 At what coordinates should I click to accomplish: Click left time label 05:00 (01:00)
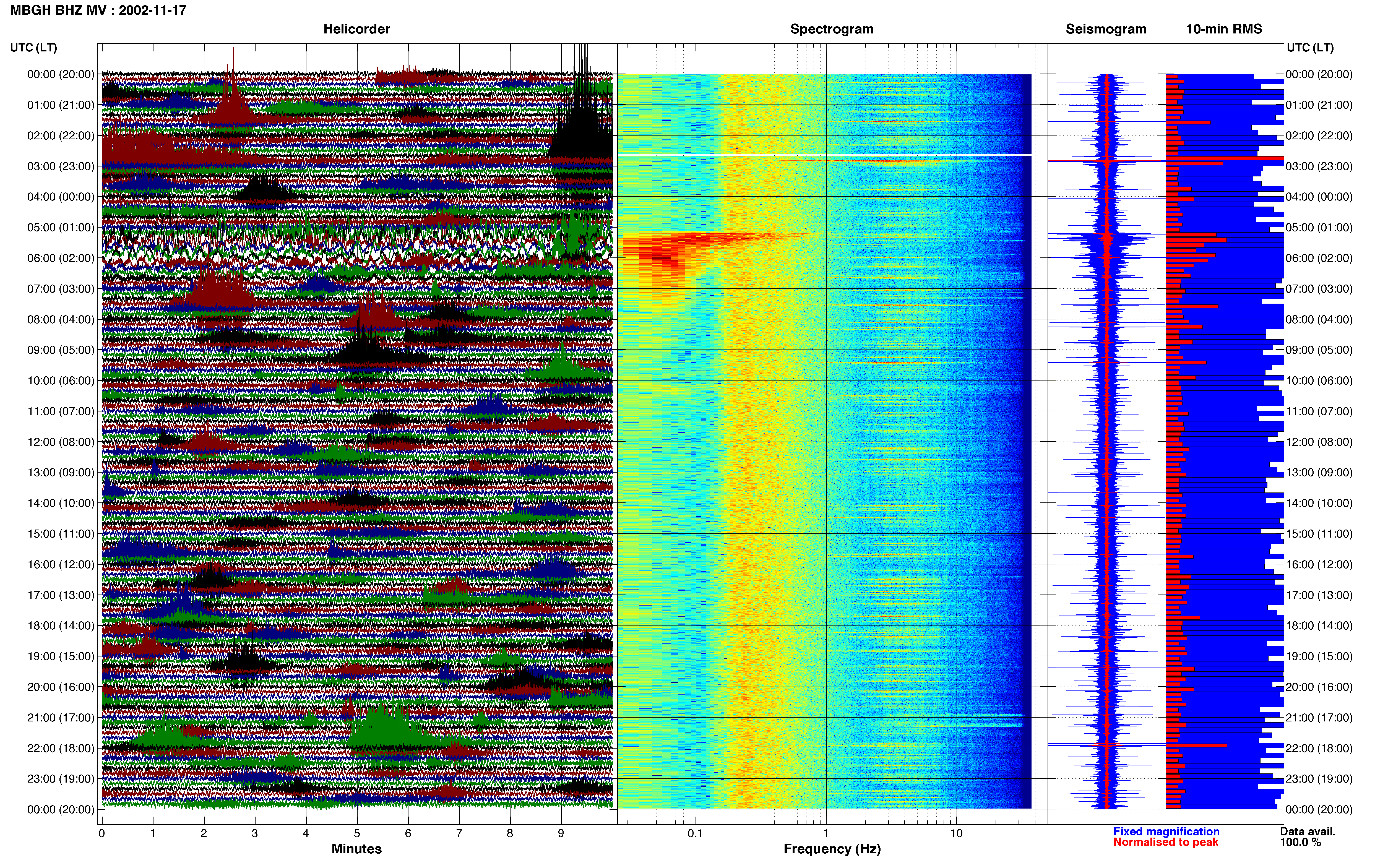[61, 227]
